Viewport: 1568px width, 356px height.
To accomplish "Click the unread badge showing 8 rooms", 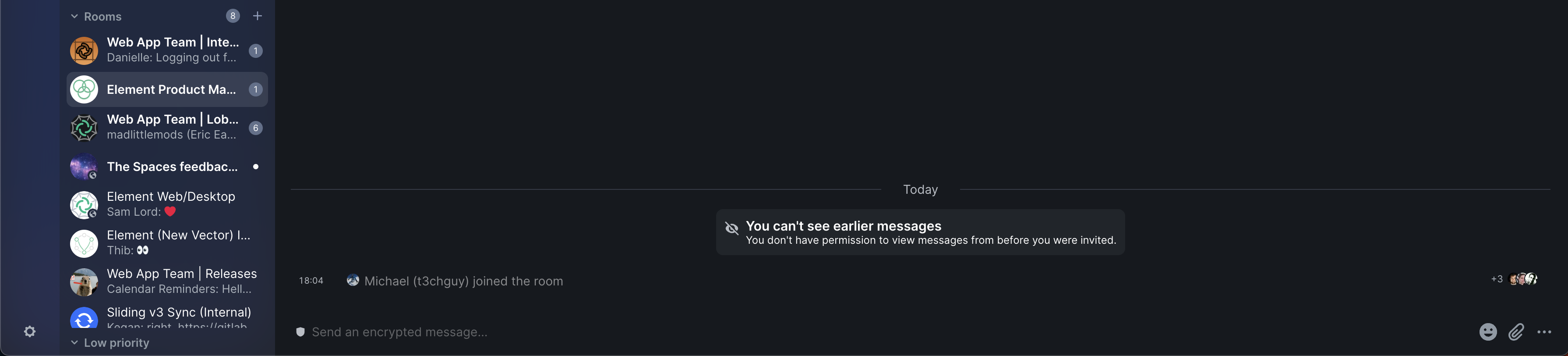I will pyautogui.click(x=233, y=16).
